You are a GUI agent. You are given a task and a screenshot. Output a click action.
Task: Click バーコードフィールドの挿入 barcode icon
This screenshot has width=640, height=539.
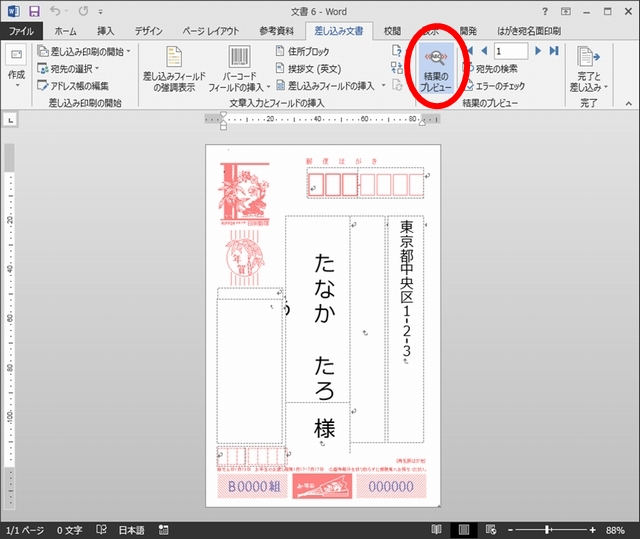coord(239,56)
